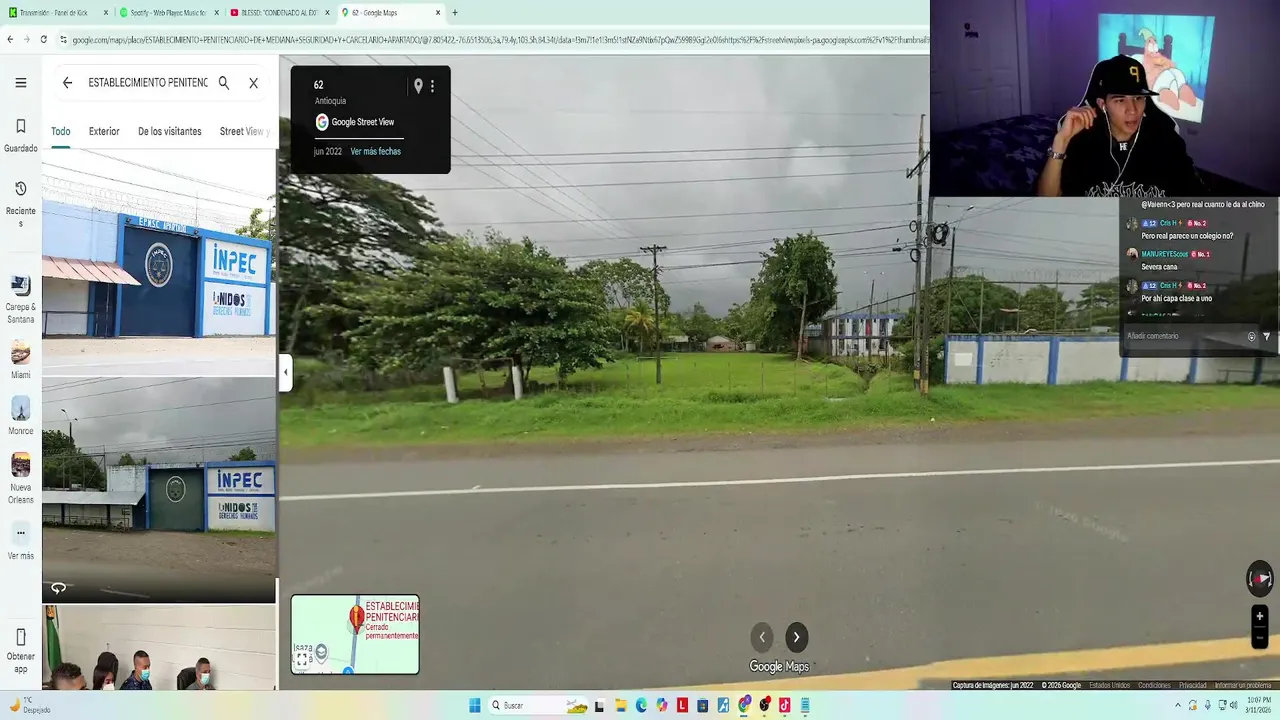Zoom out with the minus button
This screenshot has width=1280, height=720.
coord(1260,638)
